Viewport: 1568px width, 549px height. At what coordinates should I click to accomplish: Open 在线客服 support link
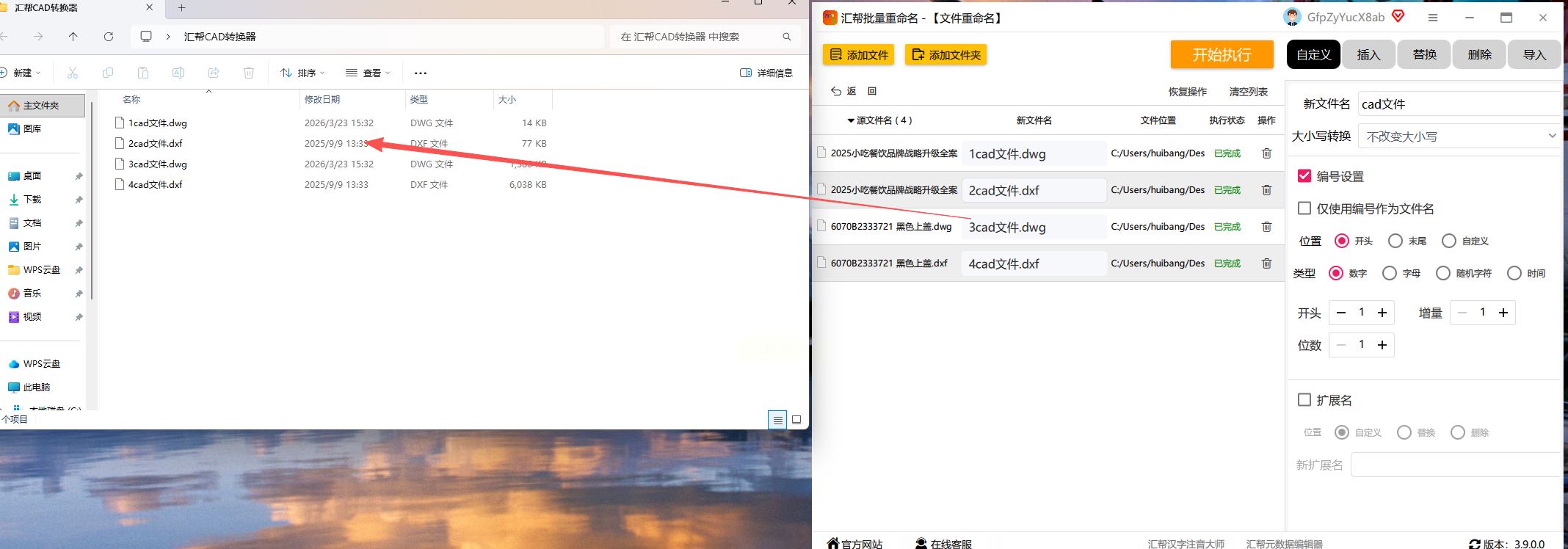tap(943, 544)
